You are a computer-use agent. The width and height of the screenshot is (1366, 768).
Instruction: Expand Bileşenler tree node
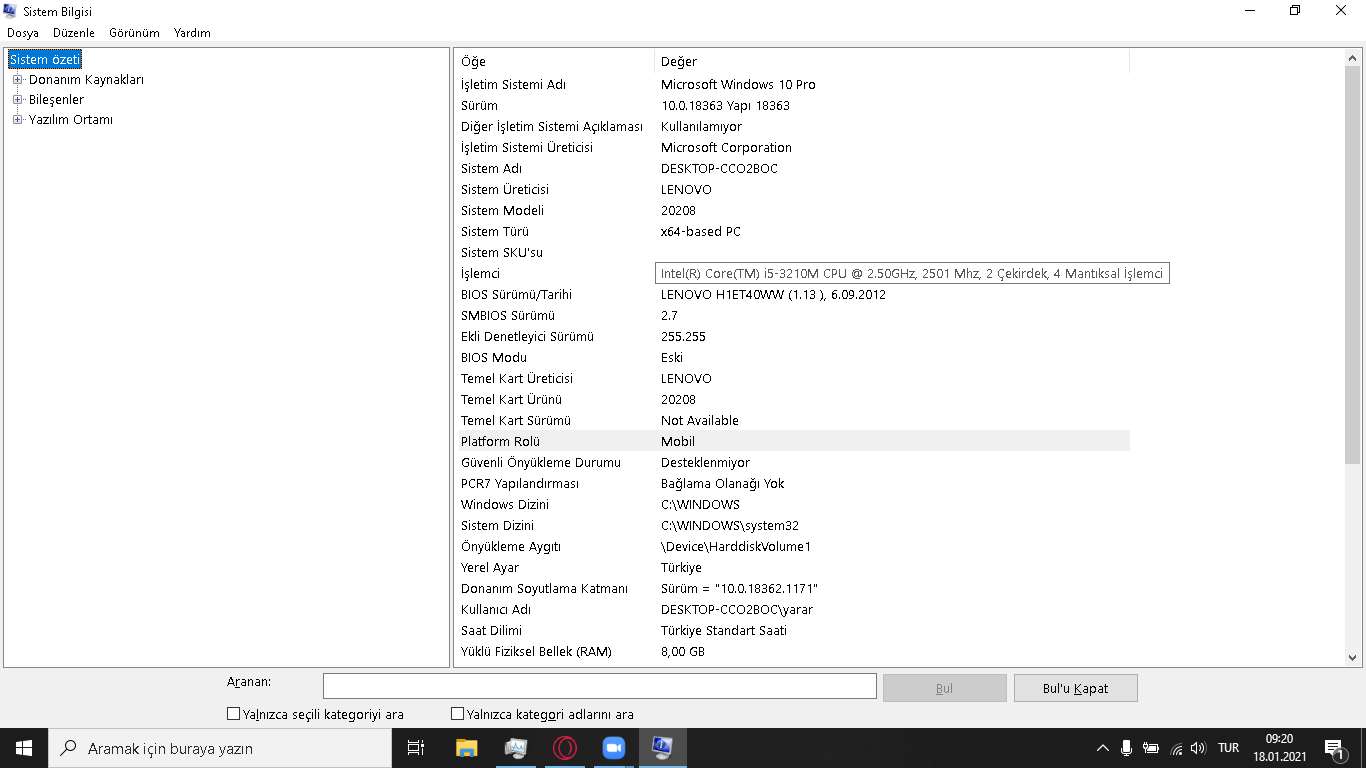click(18, 100)
